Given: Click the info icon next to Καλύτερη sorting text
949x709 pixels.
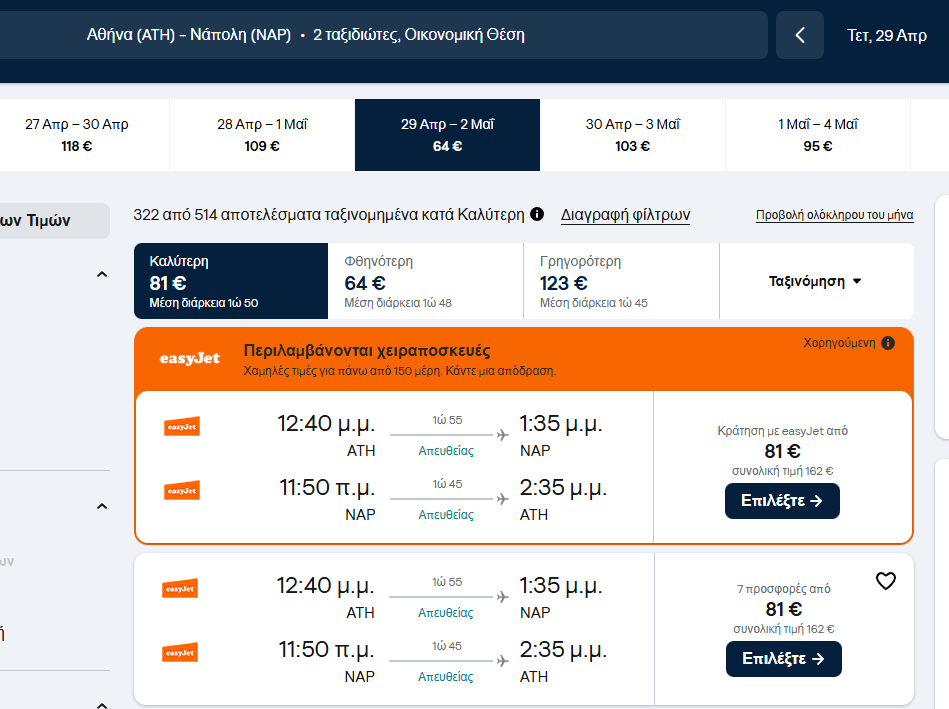Looking at the screenshot, I should tap(537, 214).
